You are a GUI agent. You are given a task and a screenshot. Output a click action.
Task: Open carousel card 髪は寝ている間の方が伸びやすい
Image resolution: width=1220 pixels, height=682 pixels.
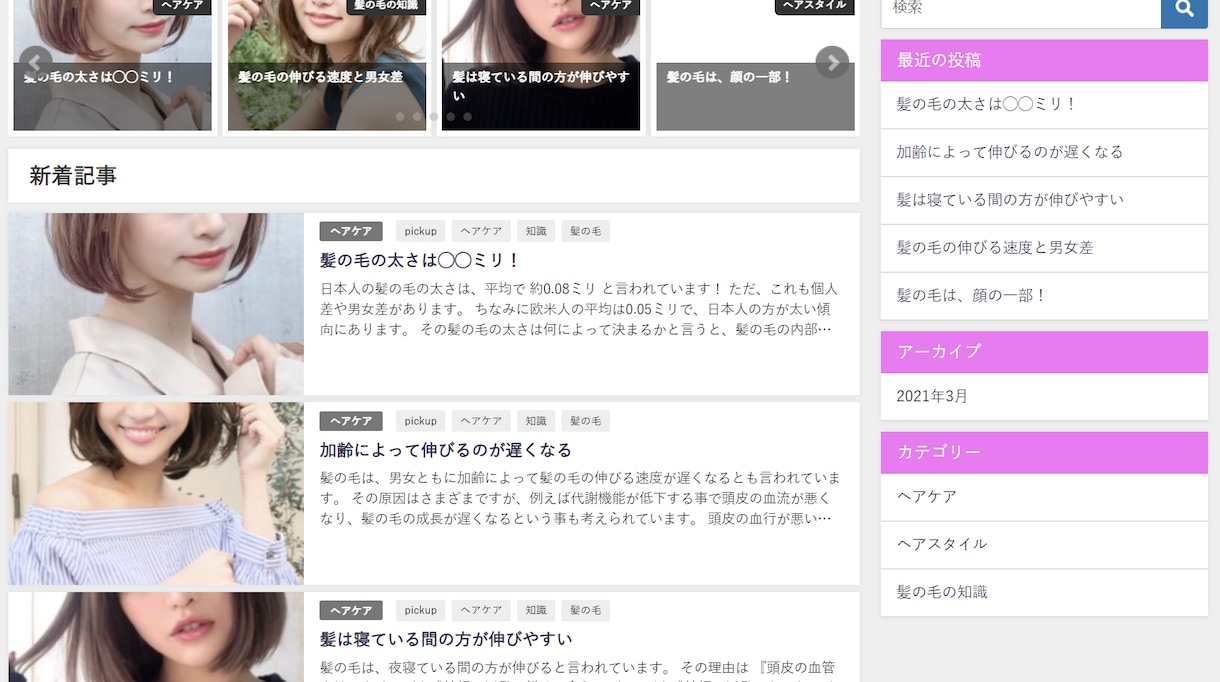[541, 65]
